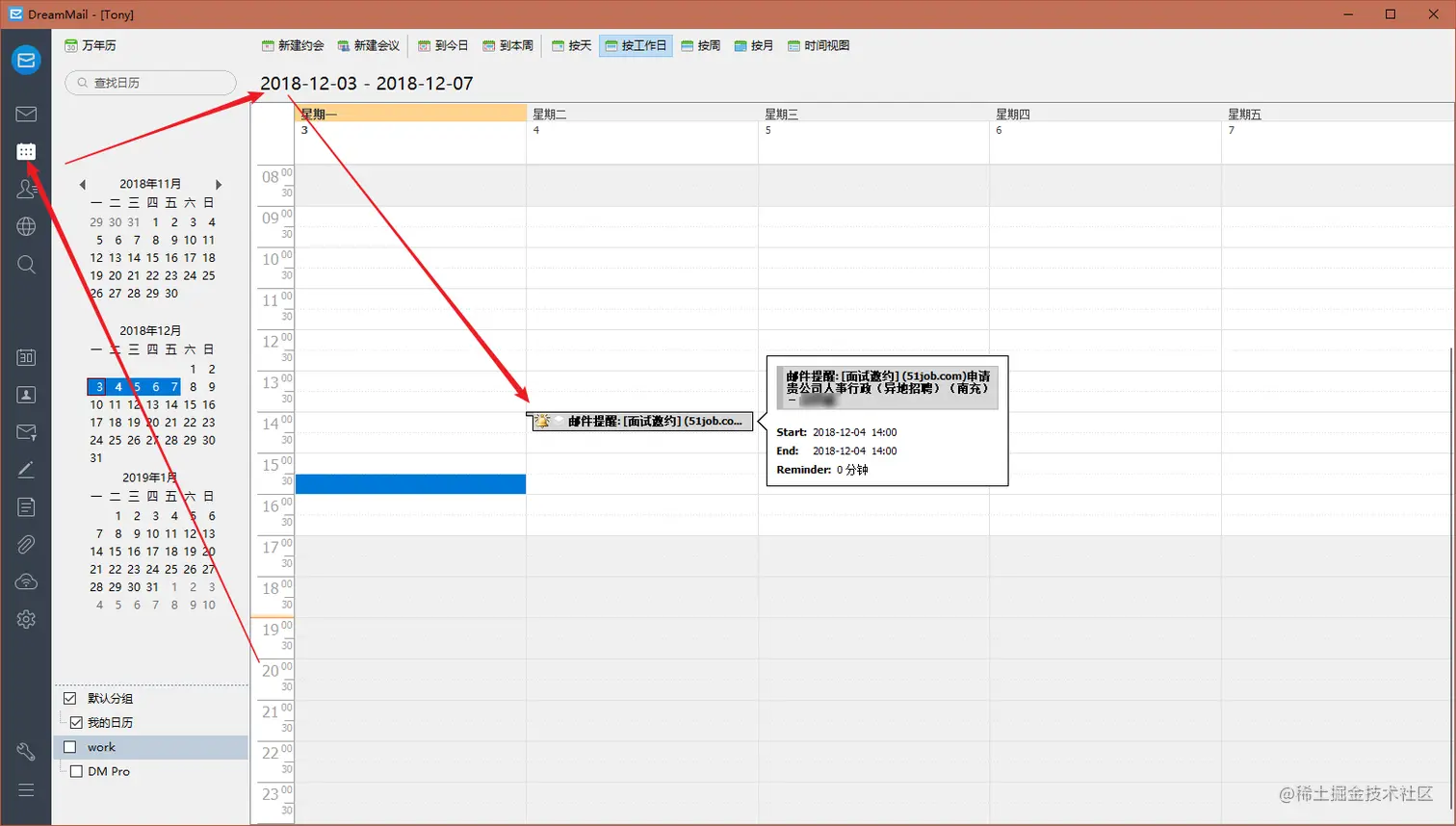The width and height of the screenshot is (1456, 826).
Task: Switch to 按天 day view
Action: click(571, 45)
